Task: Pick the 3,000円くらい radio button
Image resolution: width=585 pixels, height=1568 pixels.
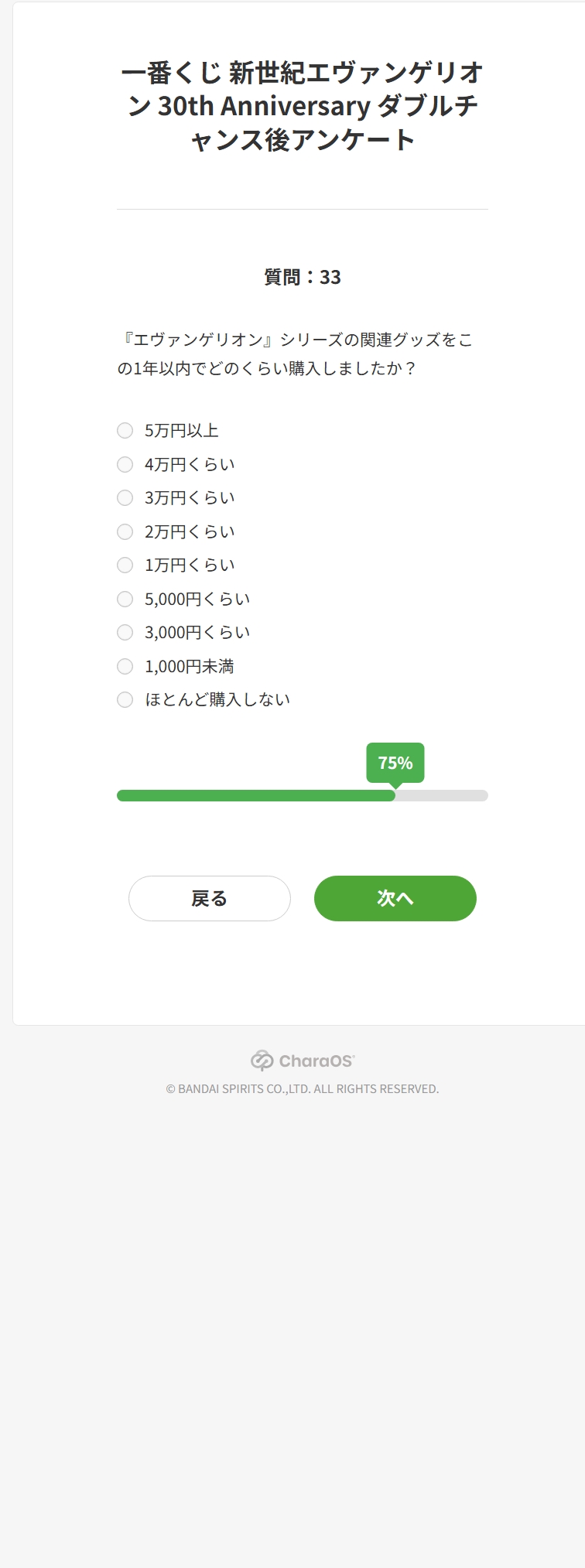Action: [125, 632]
